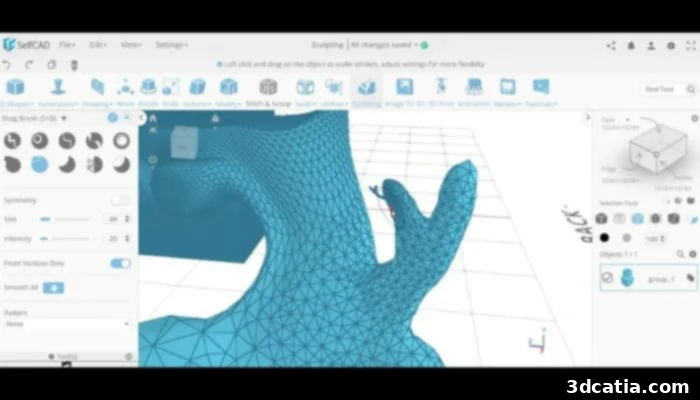Viewport: 700px width, 400px height.
Task: Open the Image To 3D tool
Action: click(404, 92)
